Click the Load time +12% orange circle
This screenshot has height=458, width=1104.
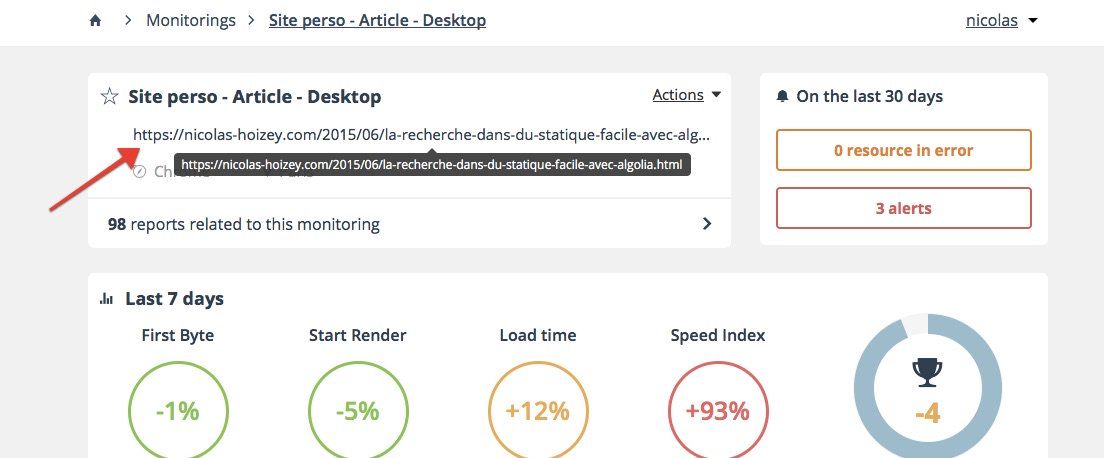[x=537, y=410]
